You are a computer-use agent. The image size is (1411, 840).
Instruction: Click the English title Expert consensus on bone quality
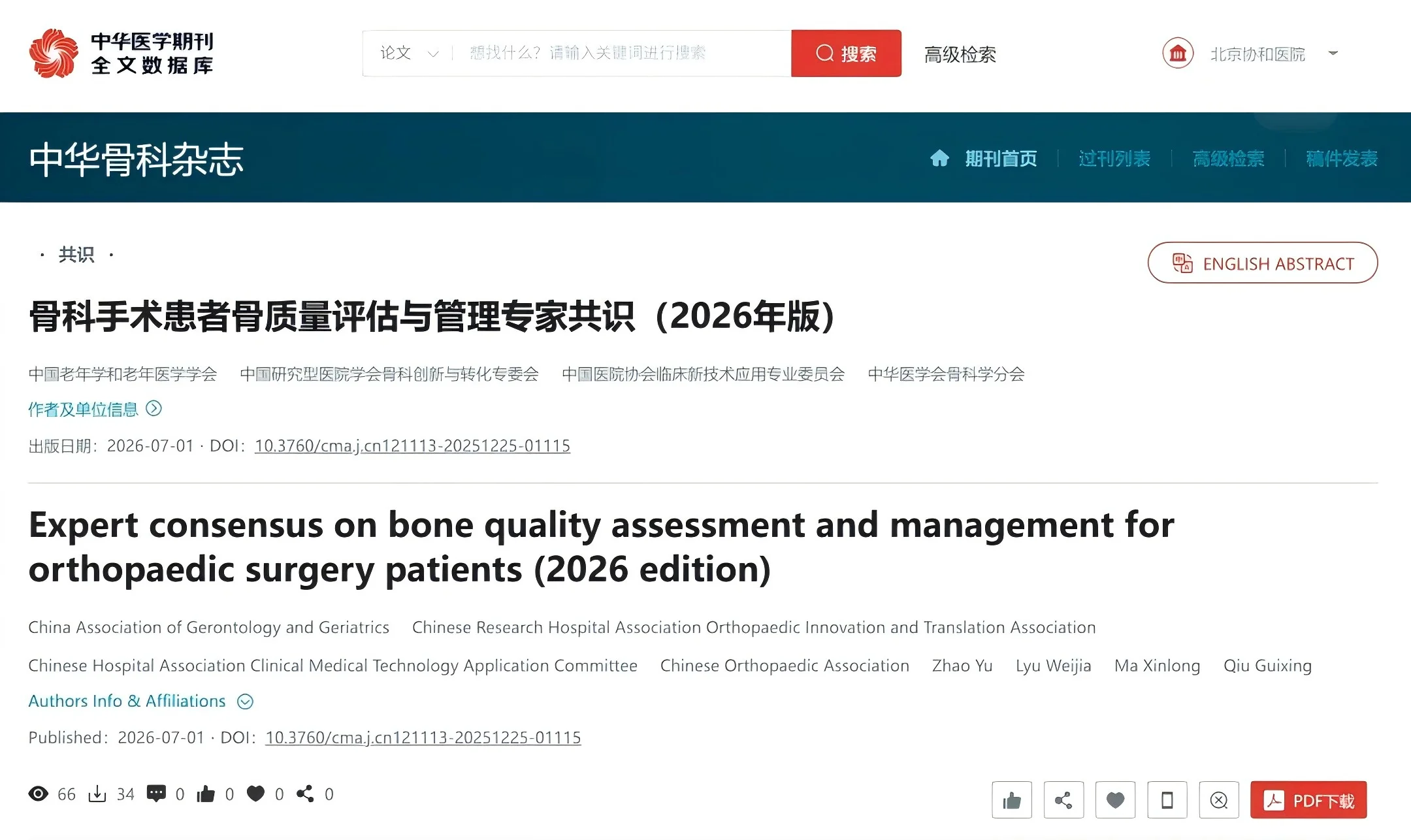[x=601, y=547]
